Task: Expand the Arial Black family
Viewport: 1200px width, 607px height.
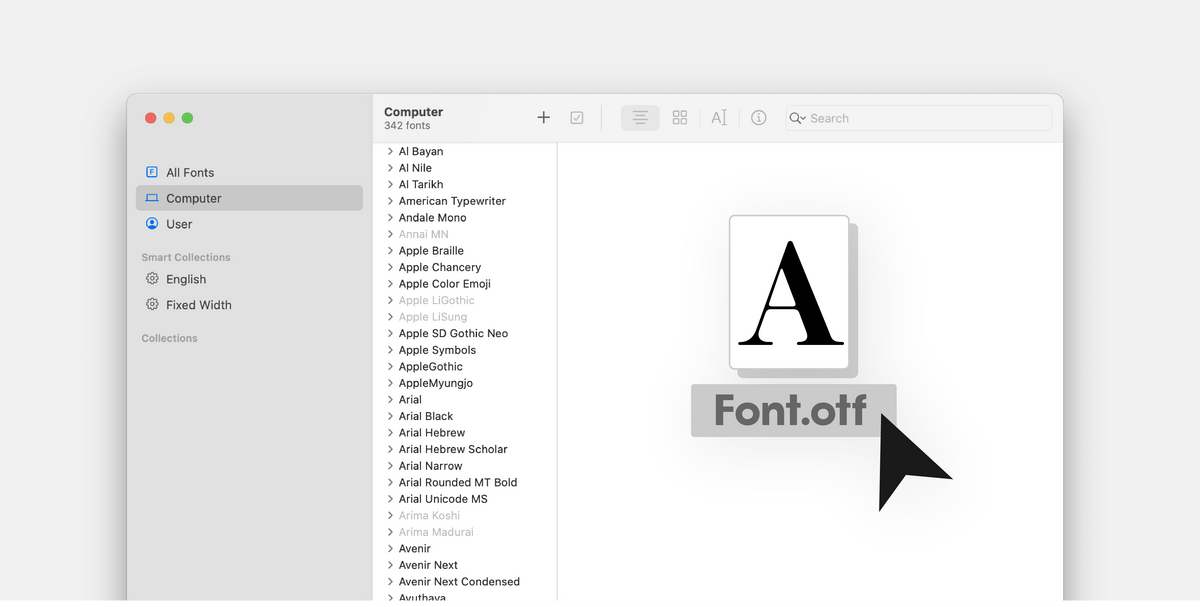Action: pos(390,416)
